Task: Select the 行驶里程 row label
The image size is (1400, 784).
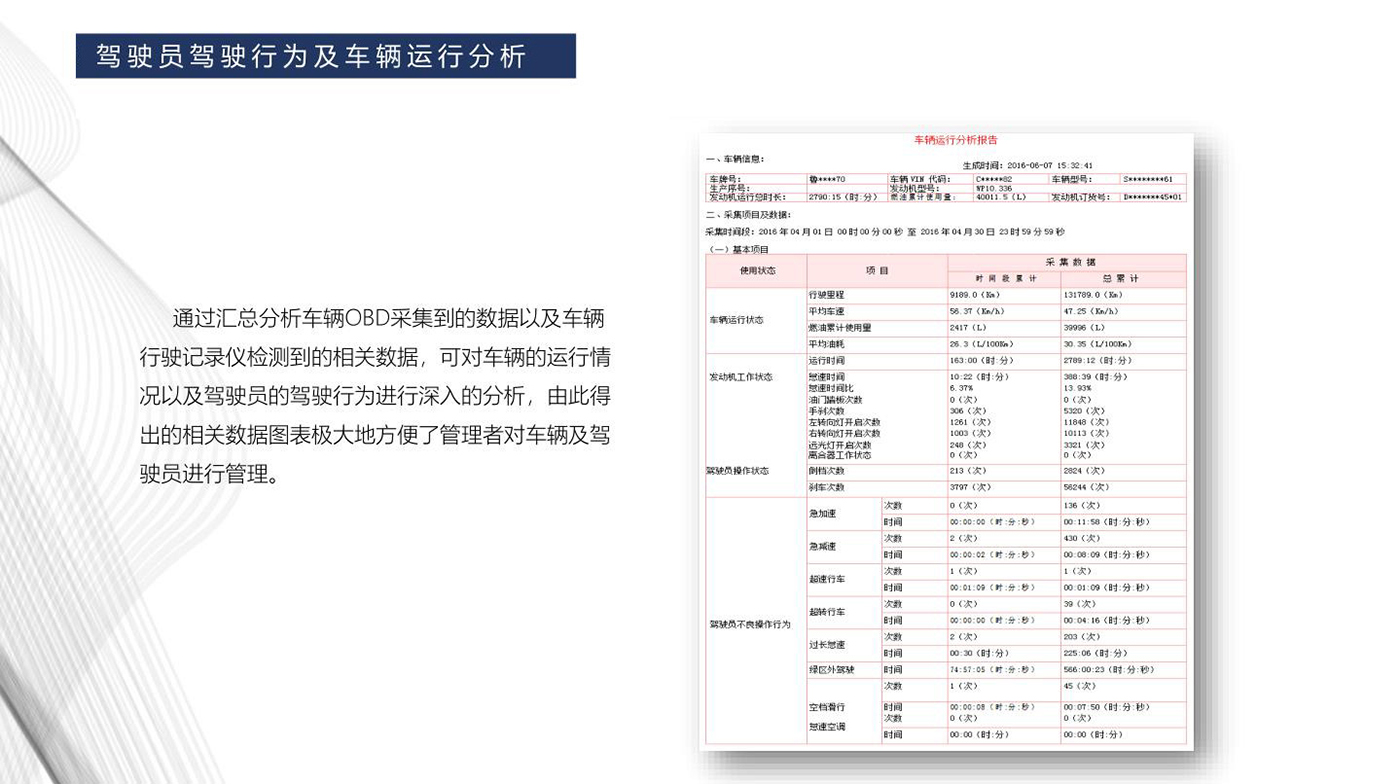Action: (x=827, y=295)
